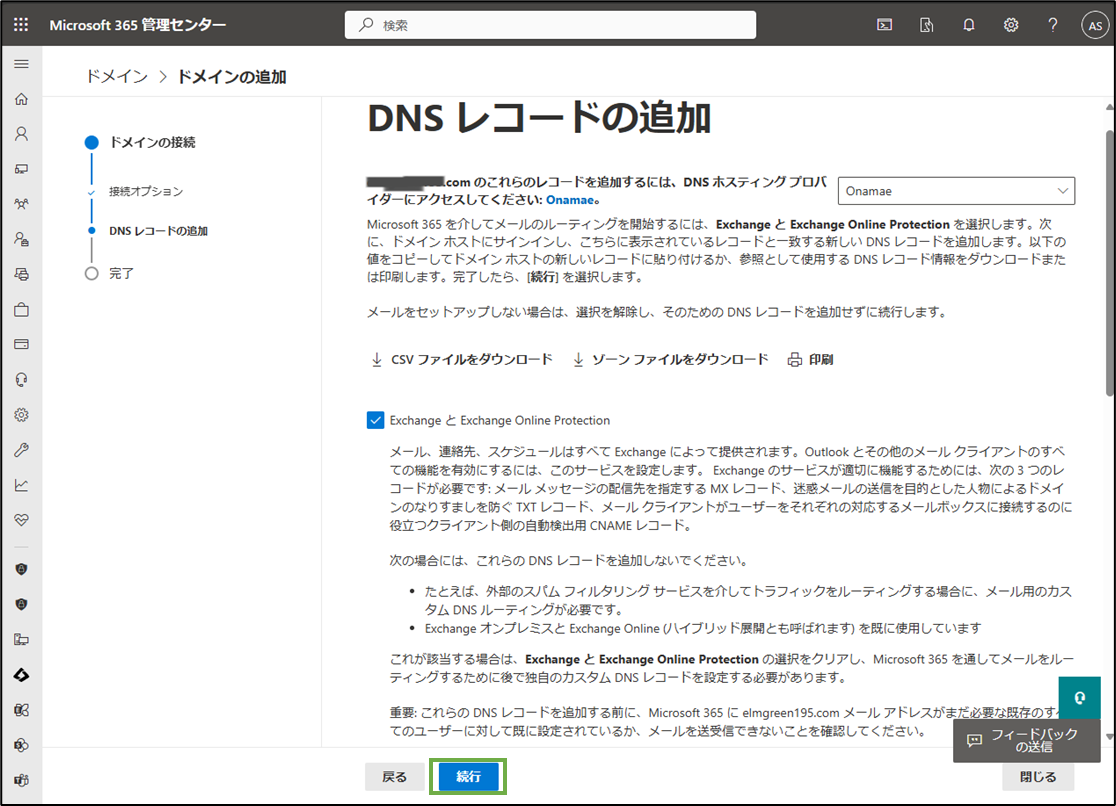The image size is (1116, 806).
Task: Open the mobile app download icon in top bar
Action: coord(927,25)
